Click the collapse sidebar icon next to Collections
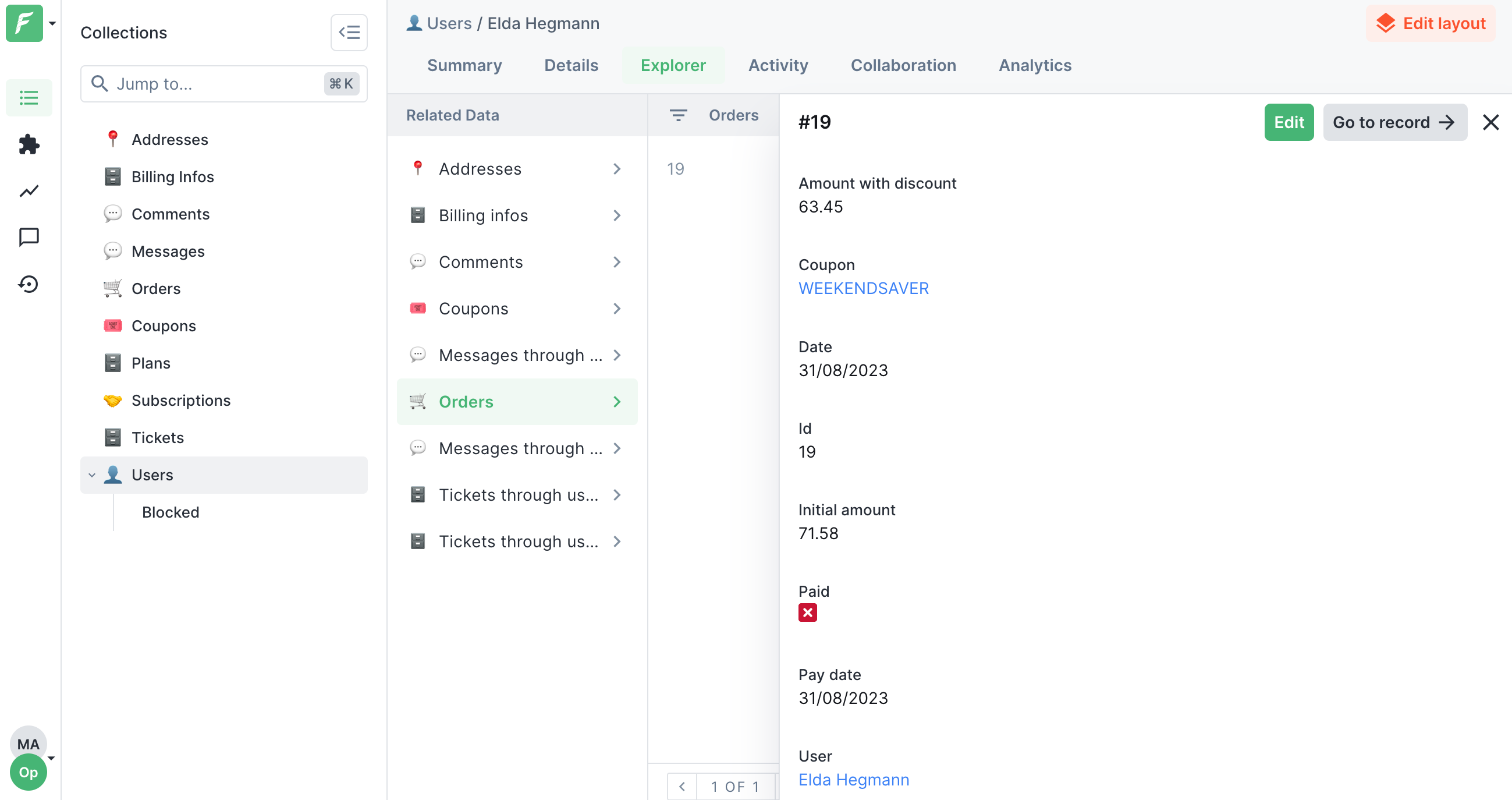1512x800 pixels. point(349,32)
